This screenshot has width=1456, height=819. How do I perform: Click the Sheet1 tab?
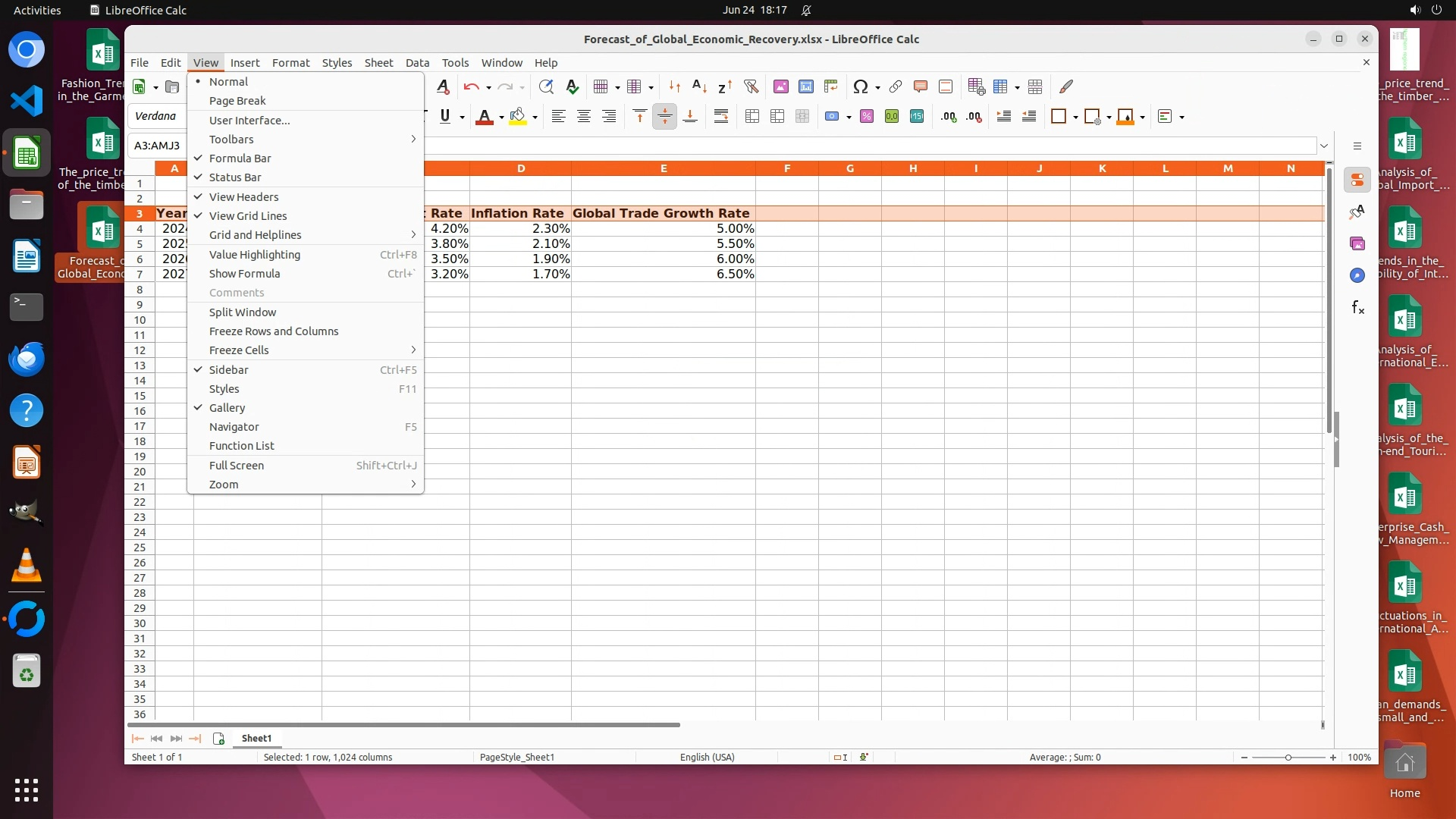pos(256,738)
